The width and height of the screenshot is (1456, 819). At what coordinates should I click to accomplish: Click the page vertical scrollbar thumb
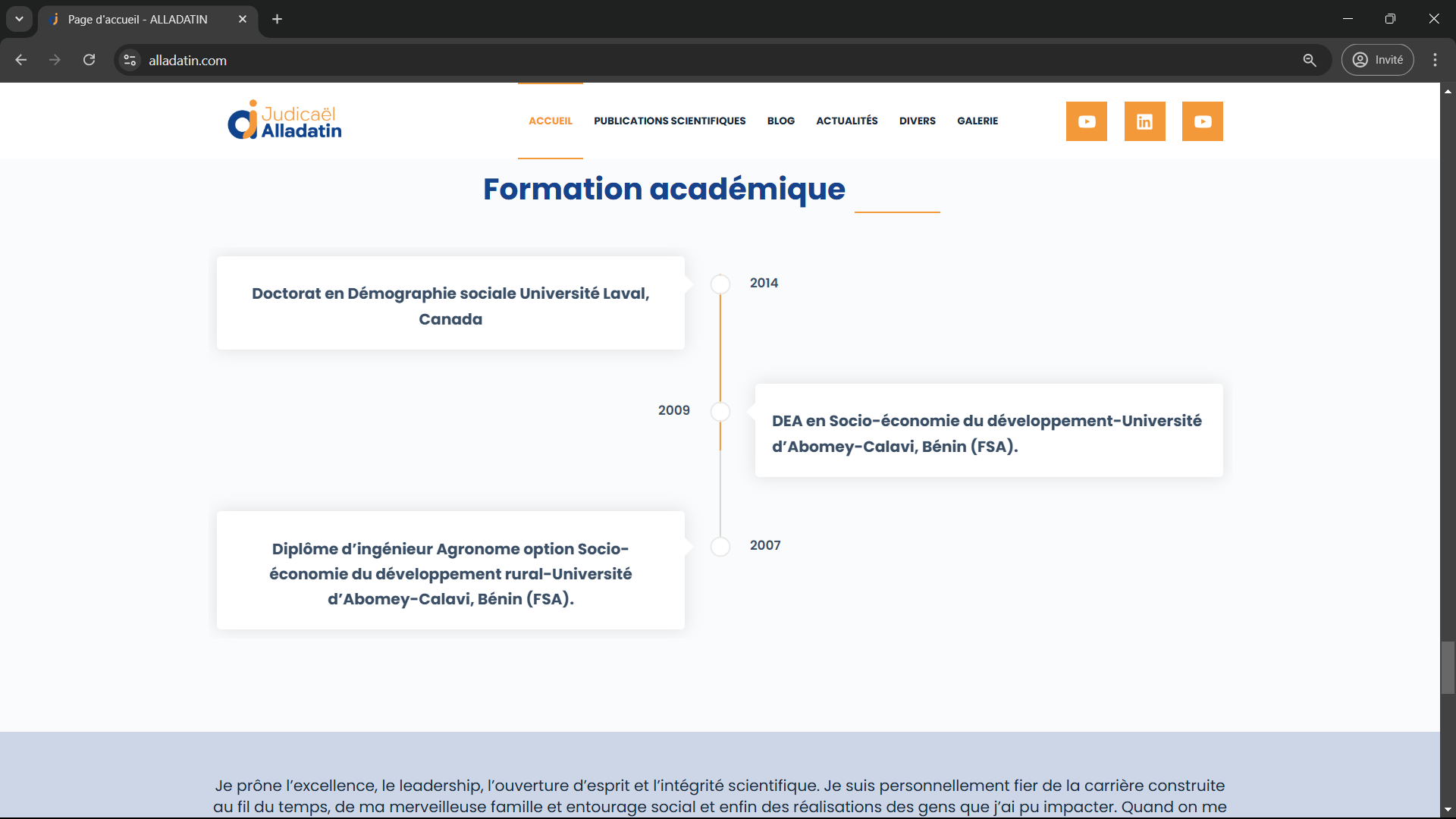tap(1448, 667)
